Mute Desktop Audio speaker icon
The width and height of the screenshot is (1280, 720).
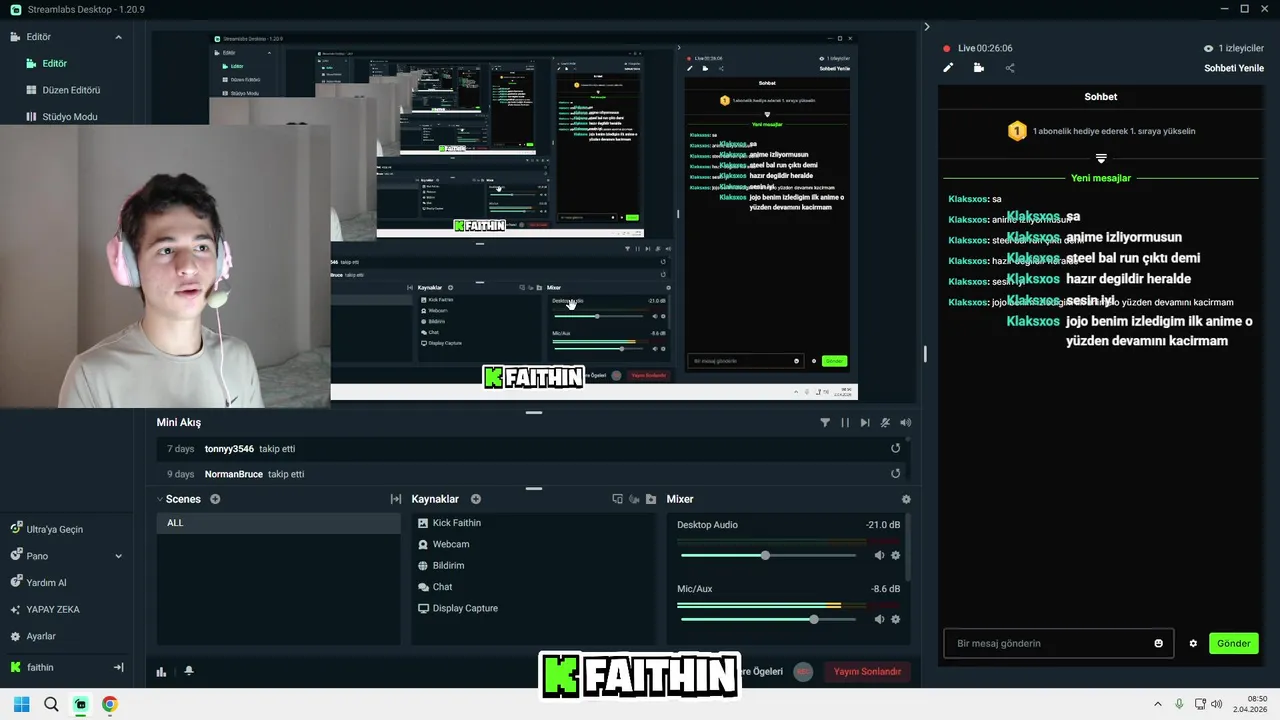[x=879, y=555]
